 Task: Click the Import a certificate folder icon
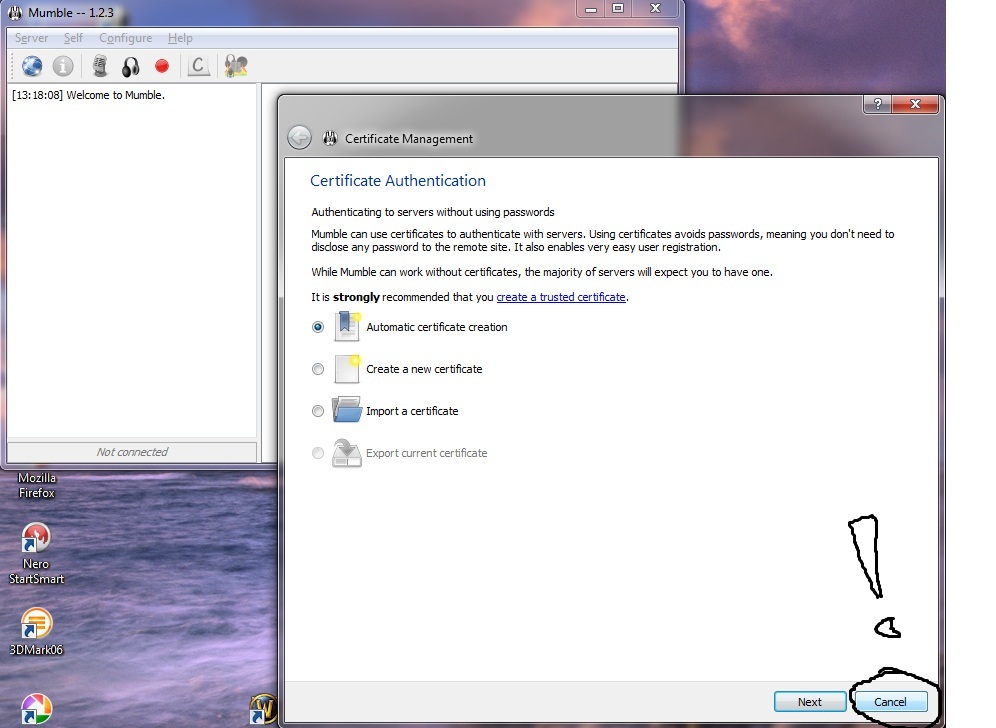pos(347,410)
